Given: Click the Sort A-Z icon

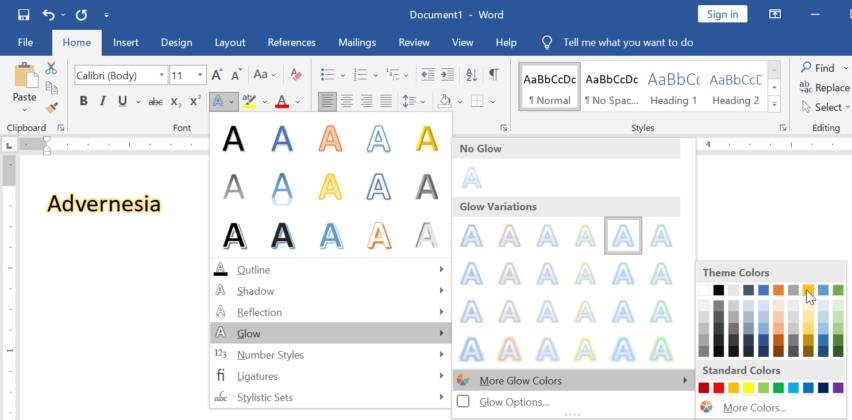Looking at the screenshot, I should [472, 75].
